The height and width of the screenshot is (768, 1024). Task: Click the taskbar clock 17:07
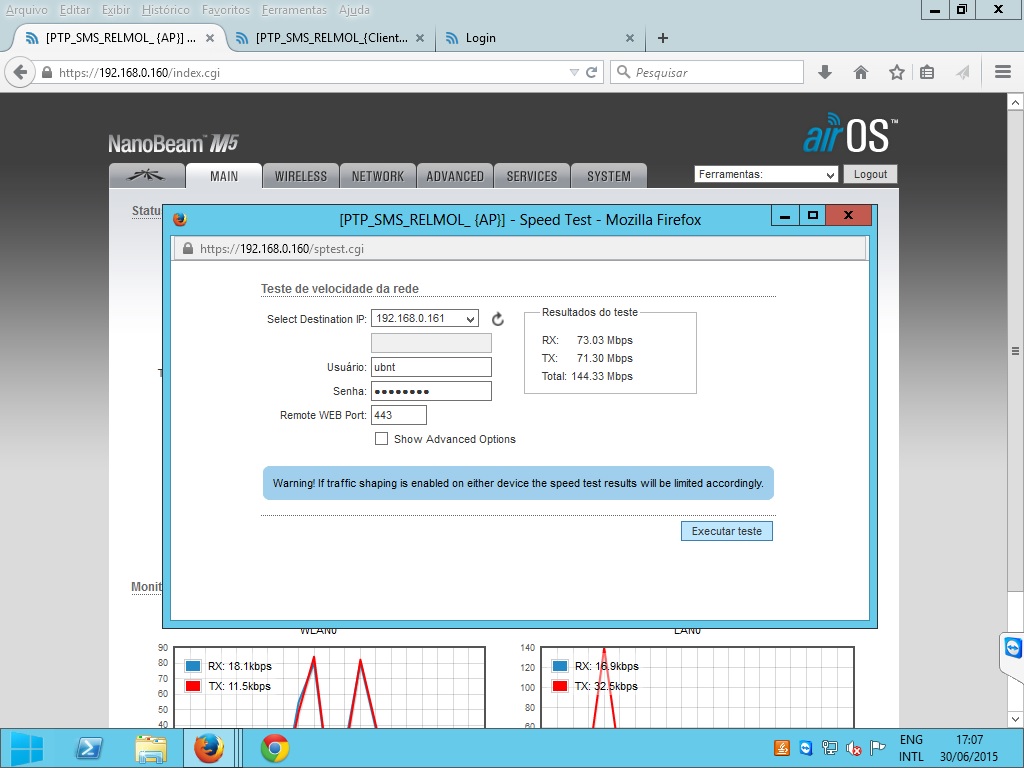pos(969,748)
